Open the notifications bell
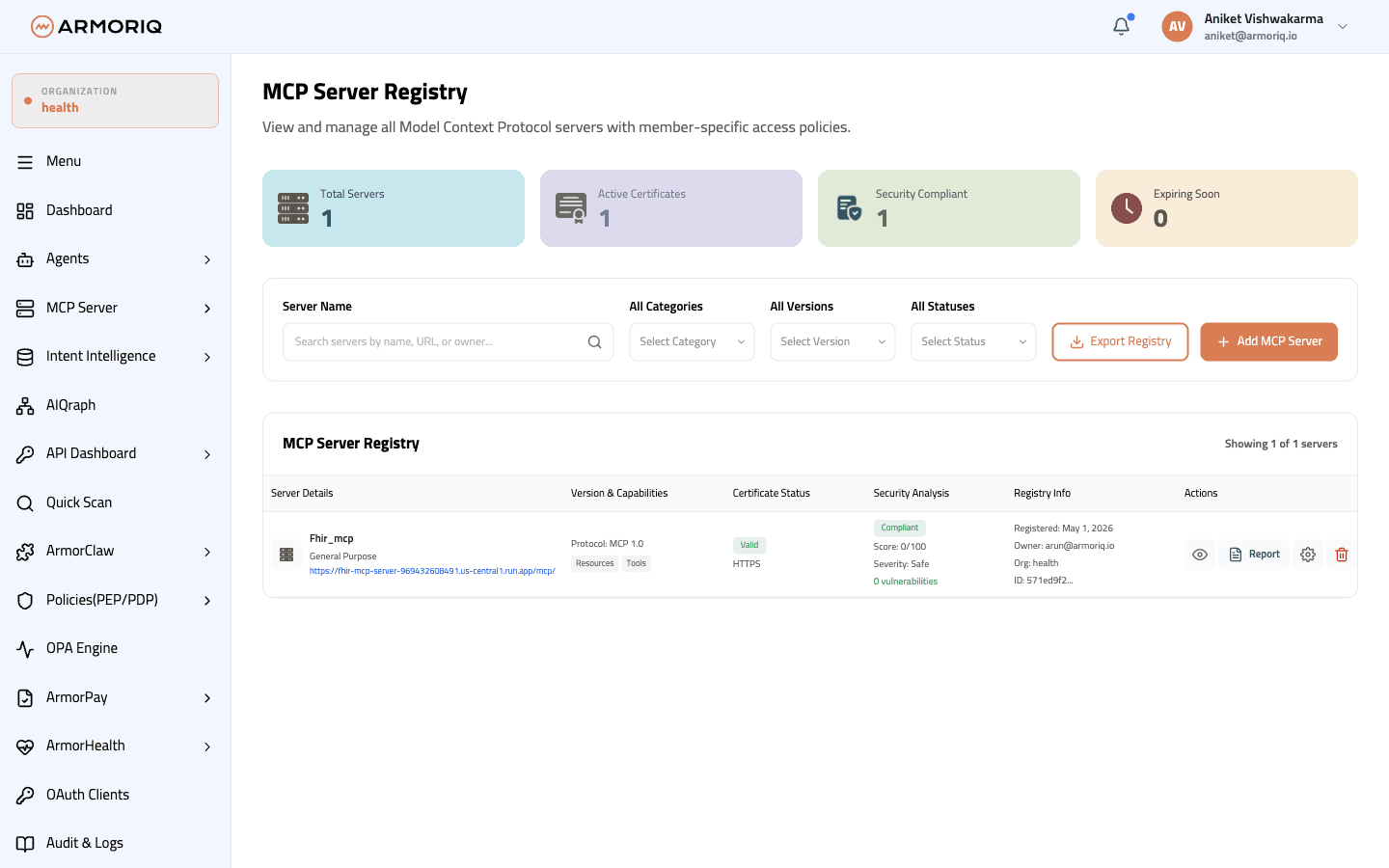Viewport: 1389px width, 868px height. 1121,27
